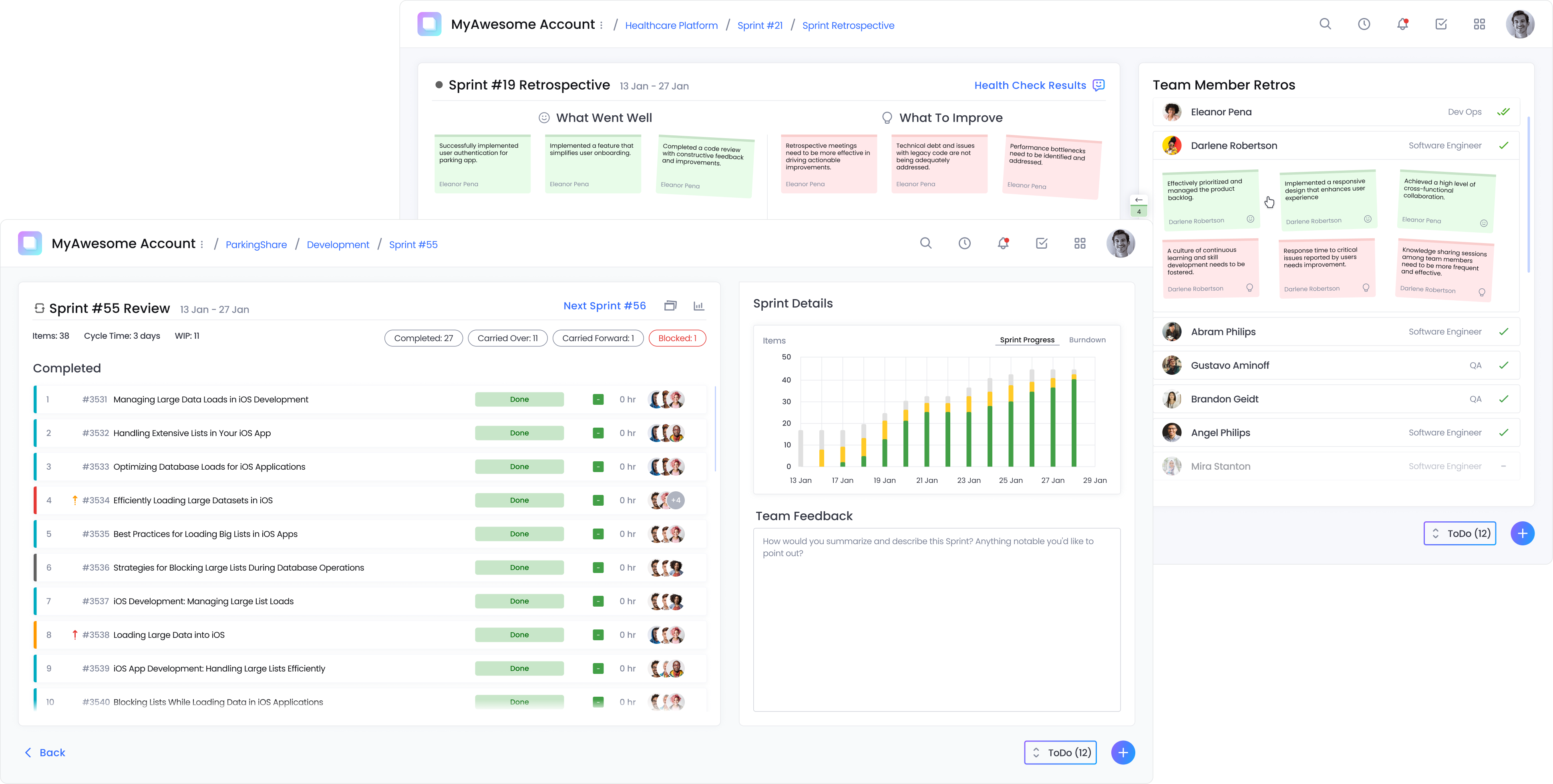The width and height of the screenshot is (1553, 784).
Task: Click the sprint cycle icon beside Sprint #55 Review
Action: [x=40, y=308]
